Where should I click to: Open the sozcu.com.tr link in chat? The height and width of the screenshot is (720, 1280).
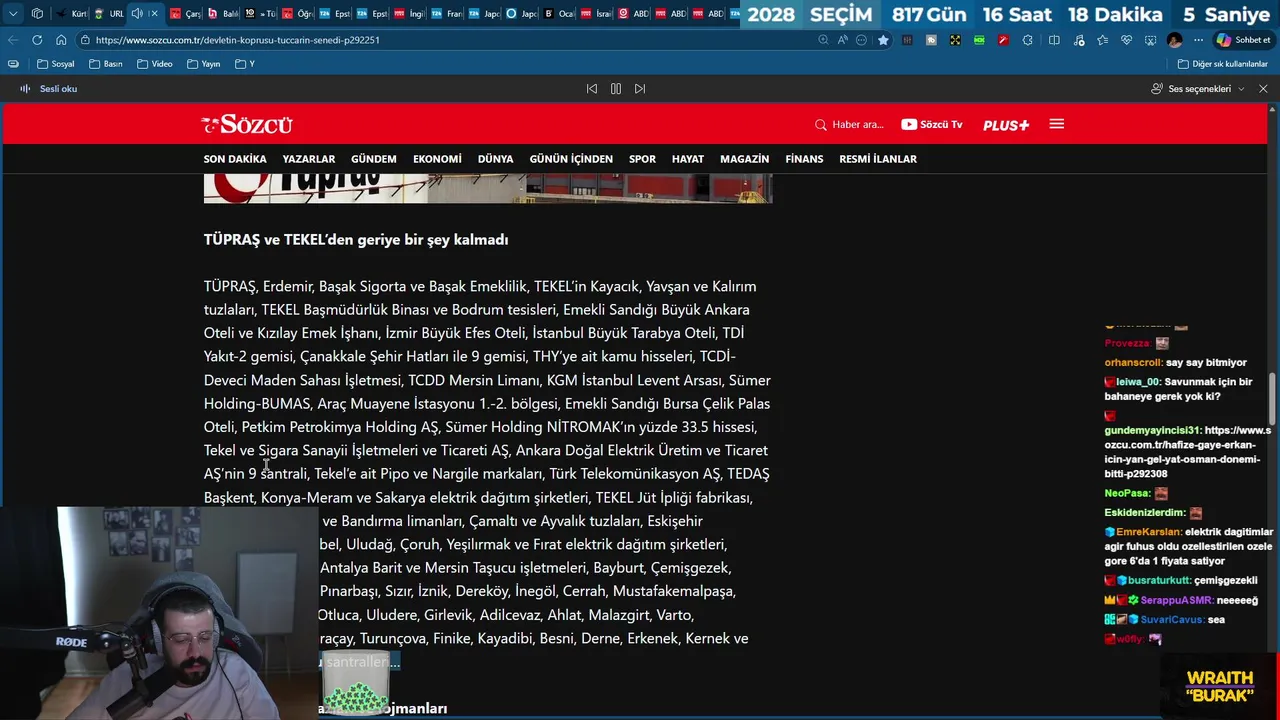tap(1188, 452)
